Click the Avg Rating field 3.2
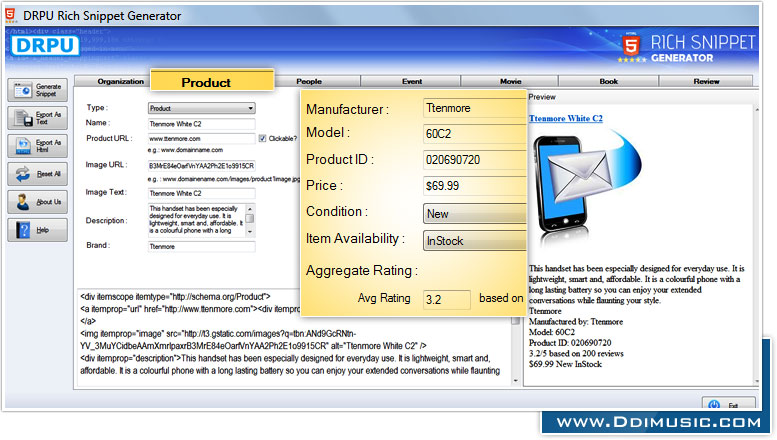 point(446,300)
